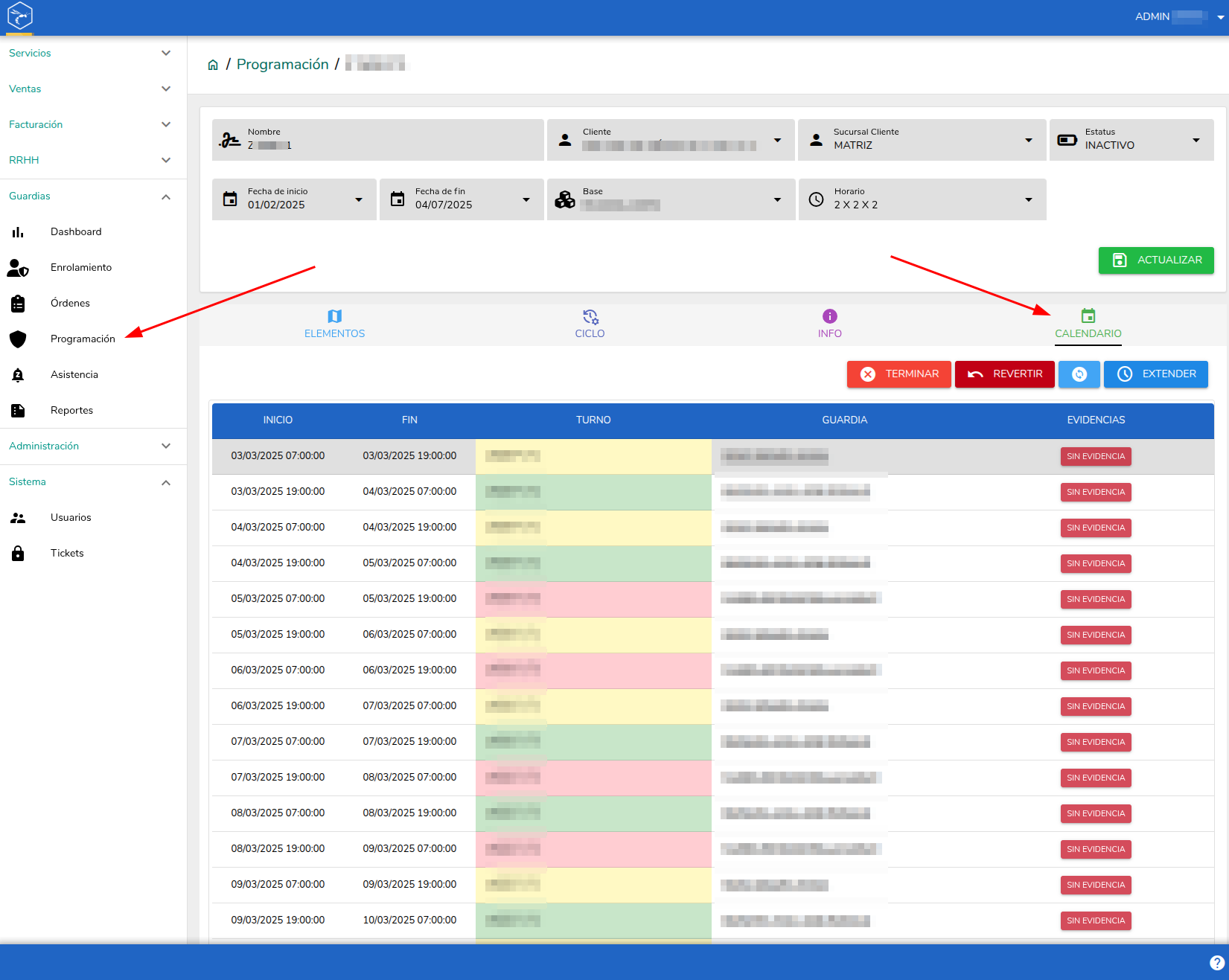Click the green ACTUALIZAR button
This screenshot has width=1229, height=980.
click(1156, 260)
